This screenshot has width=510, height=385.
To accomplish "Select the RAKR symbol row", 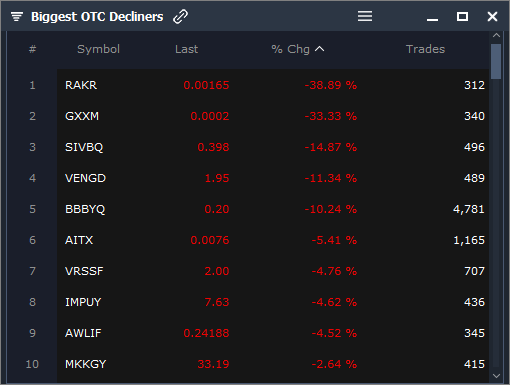I will pyautogui.click(x=273, y=85).
